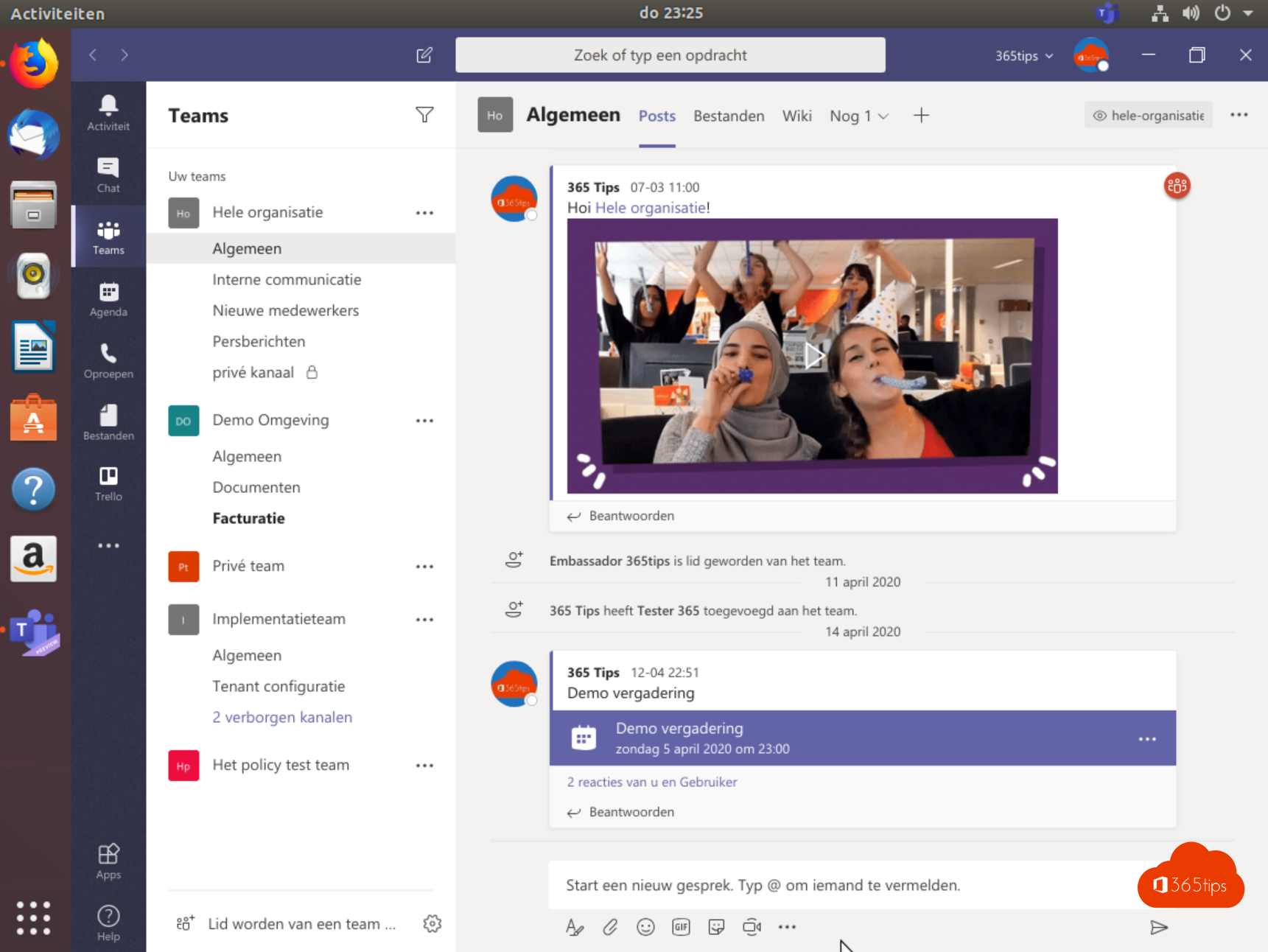Expand the Nog 1 tabs dropdown
This screenshot has width=1268, height=952.
(859, 116)
